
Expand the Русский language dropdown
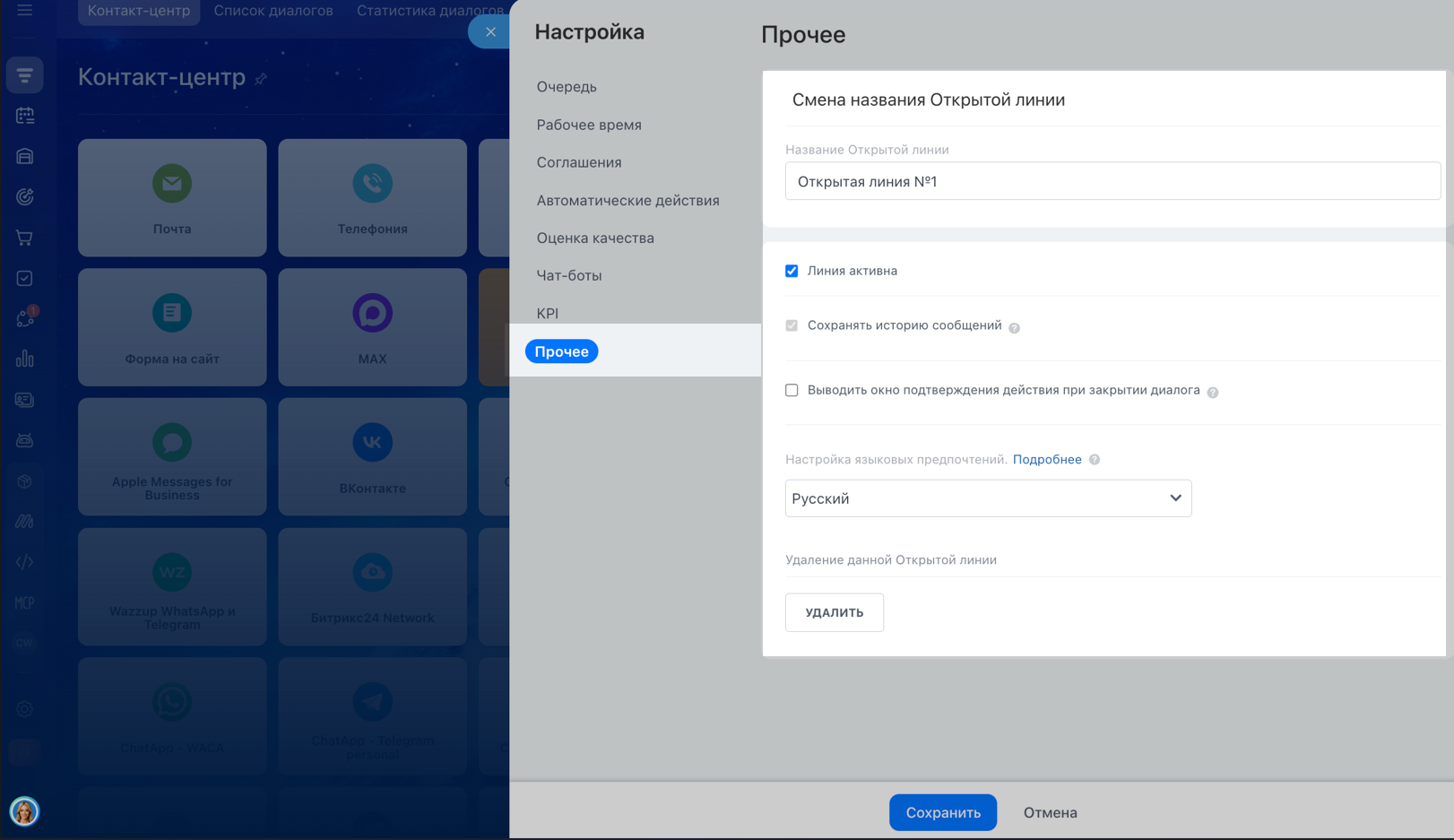[988, 498]
